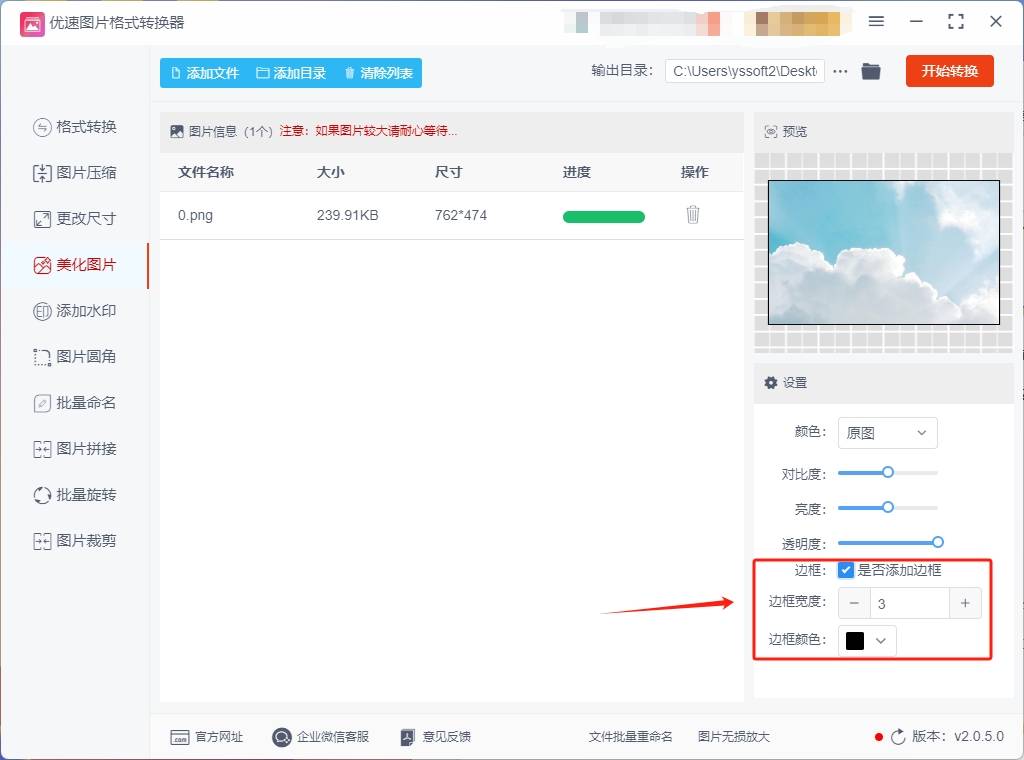Open the hamburger menu in the title bar
This screenshot has width=1024, height=760.
click(876, 20)
